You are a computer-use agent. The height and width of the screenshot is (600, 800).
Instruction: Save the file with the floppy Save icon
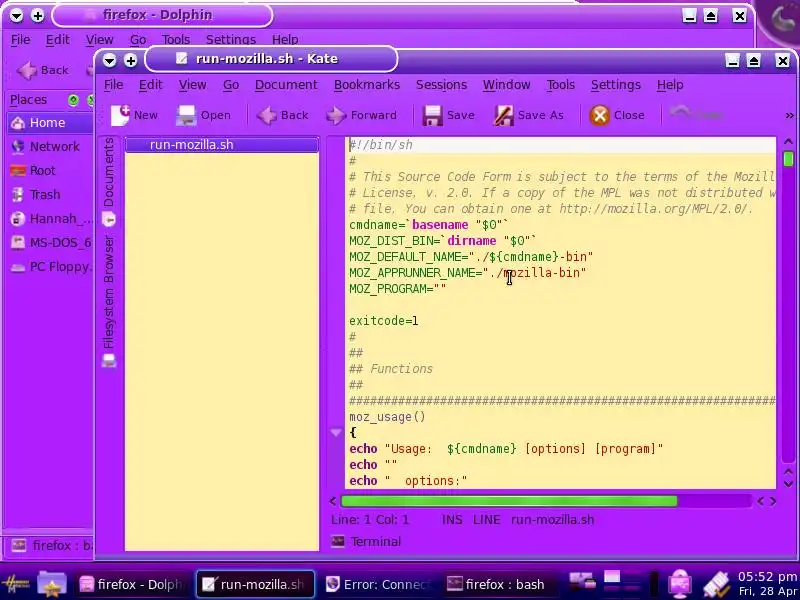point(432,115)
